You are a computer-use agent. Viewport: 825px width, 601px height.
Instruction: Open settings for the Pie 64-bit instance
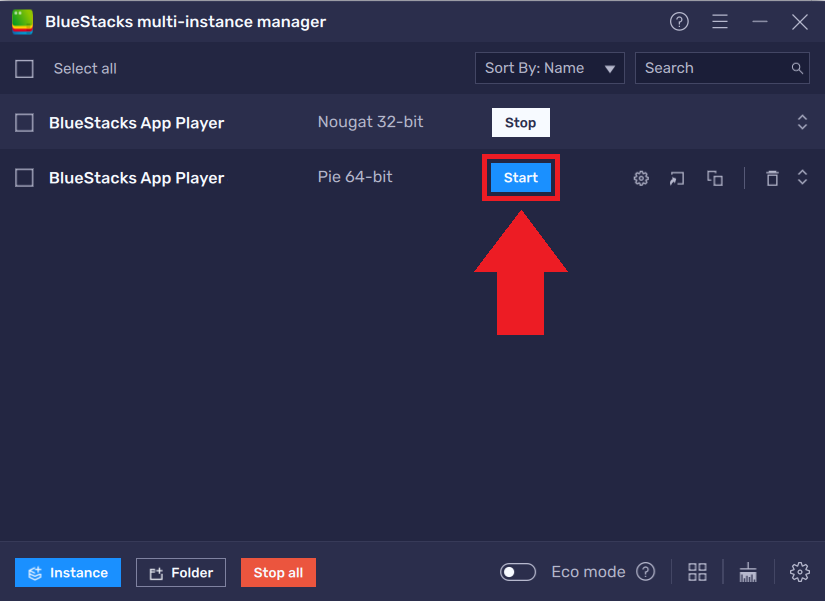[640, 177]
